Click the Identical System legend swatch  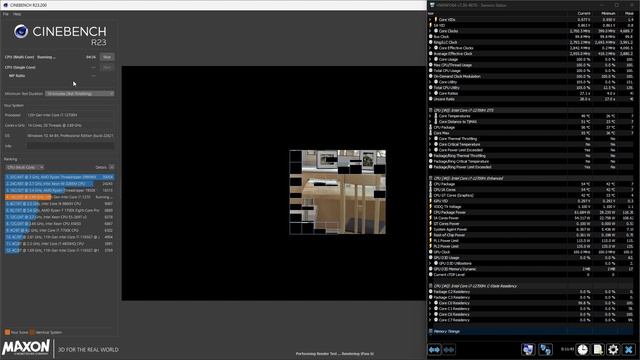pos(32,332)
